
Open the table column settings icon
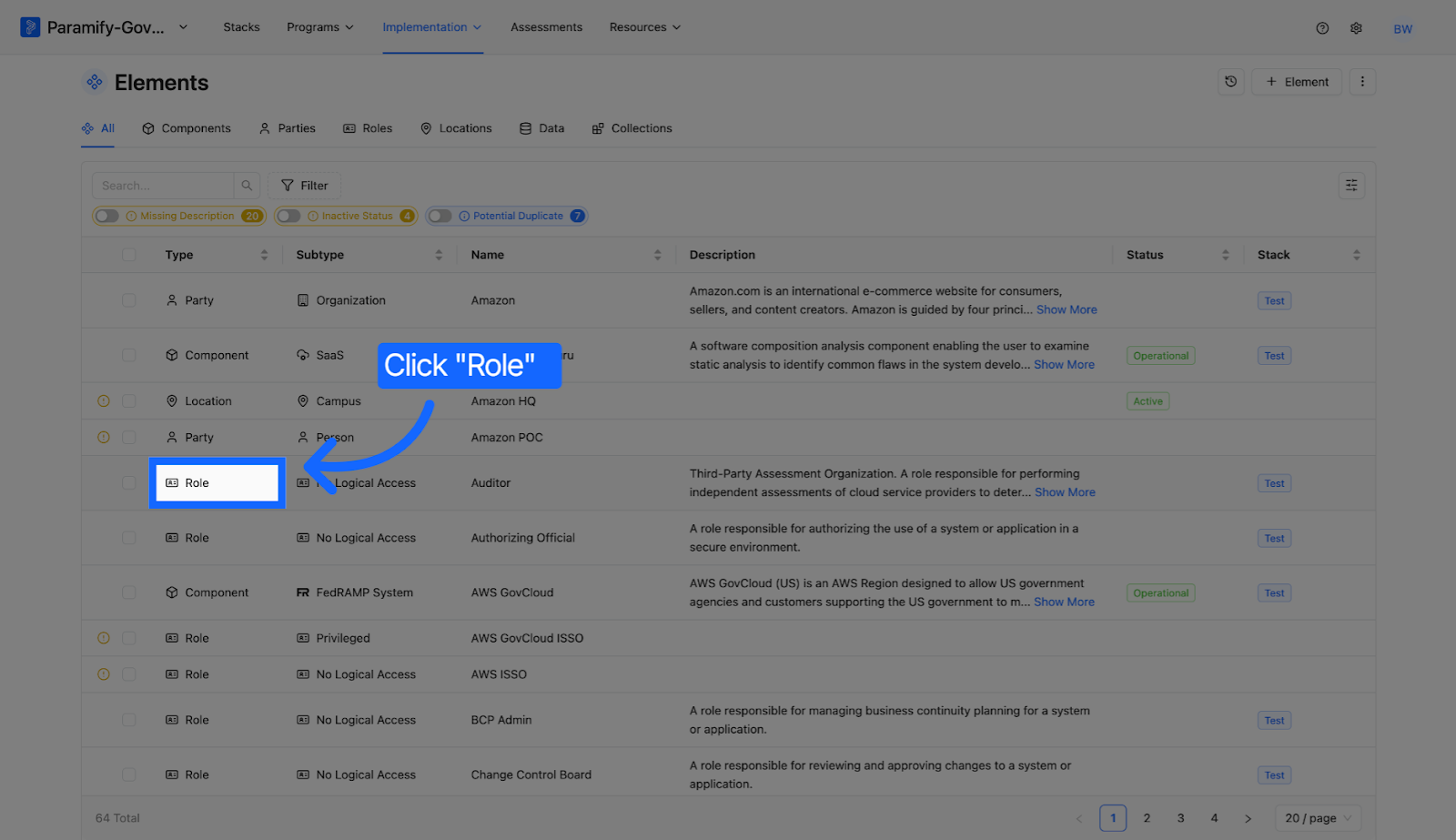pyautogui.click(x=1351, y=186)
